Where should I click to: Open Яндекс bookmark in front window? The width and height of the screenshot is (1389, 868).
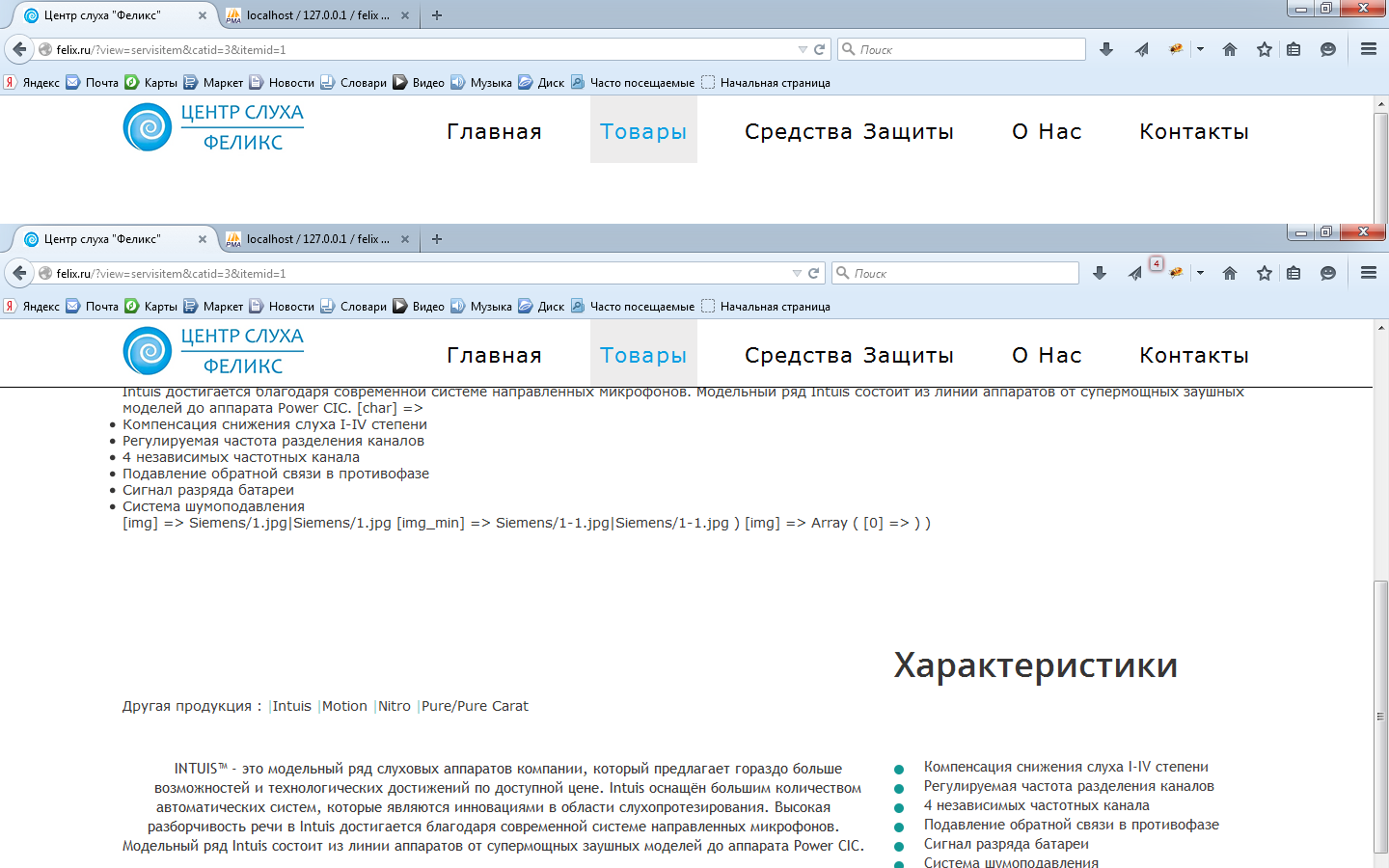click(32, 307)
